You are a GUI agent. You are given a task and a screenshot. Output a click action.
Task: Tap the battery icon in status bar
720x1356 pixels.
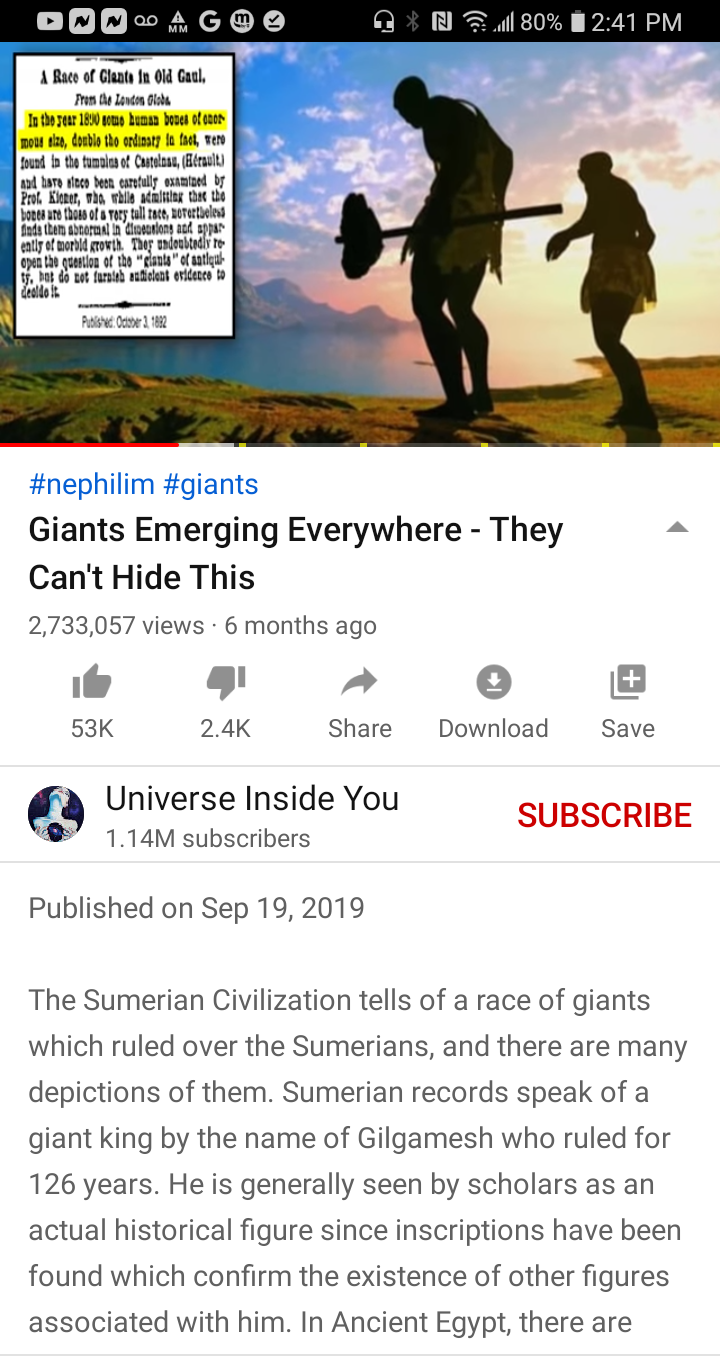click(575, 21)
